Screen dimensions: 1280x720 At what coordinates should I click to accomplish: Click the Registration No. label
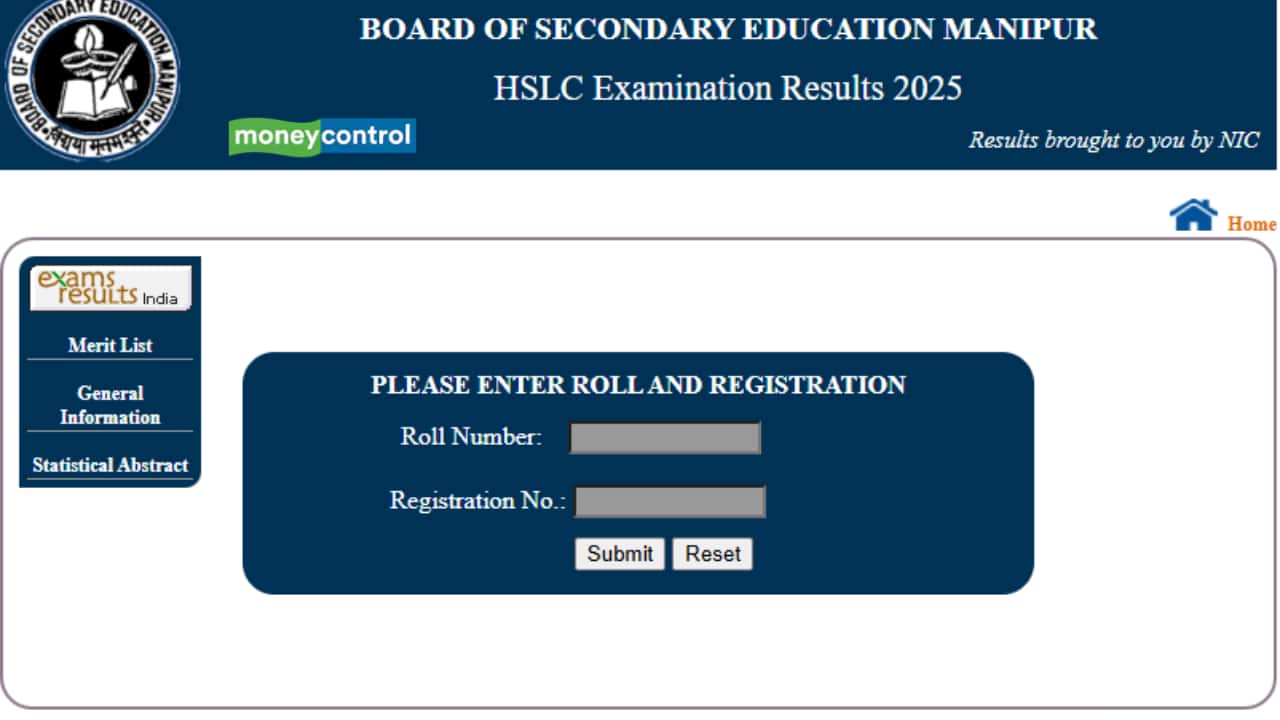tap(477, 501)
